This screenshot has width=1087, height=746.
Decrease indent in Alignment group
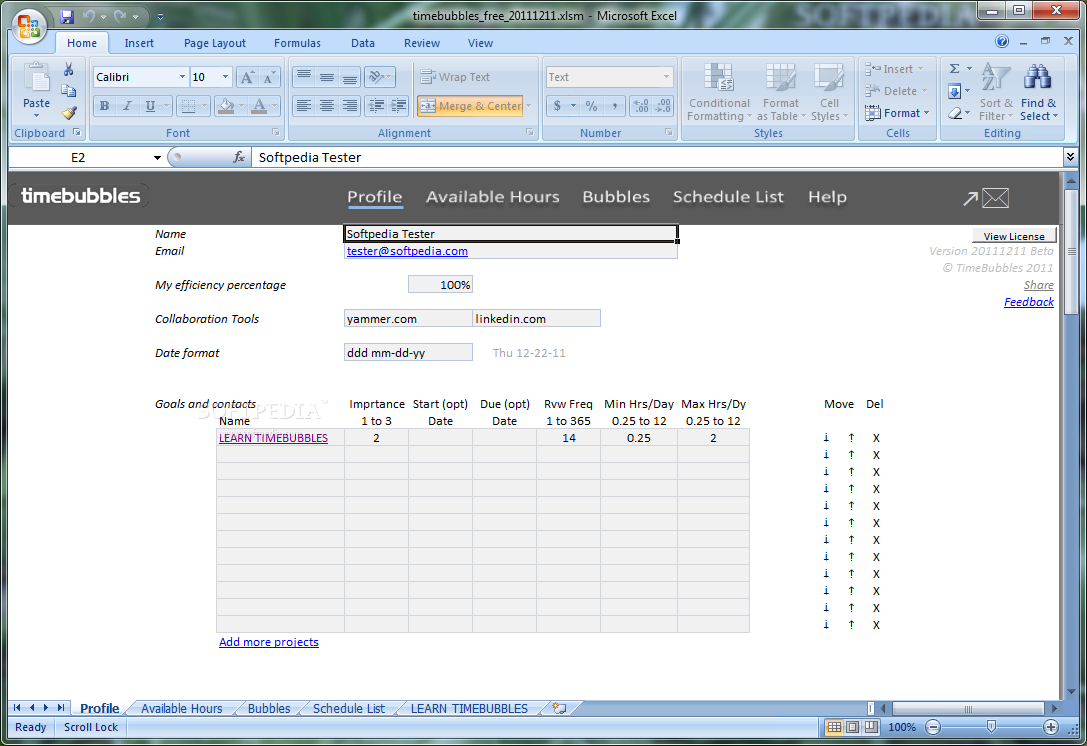(x=376, y=106)
